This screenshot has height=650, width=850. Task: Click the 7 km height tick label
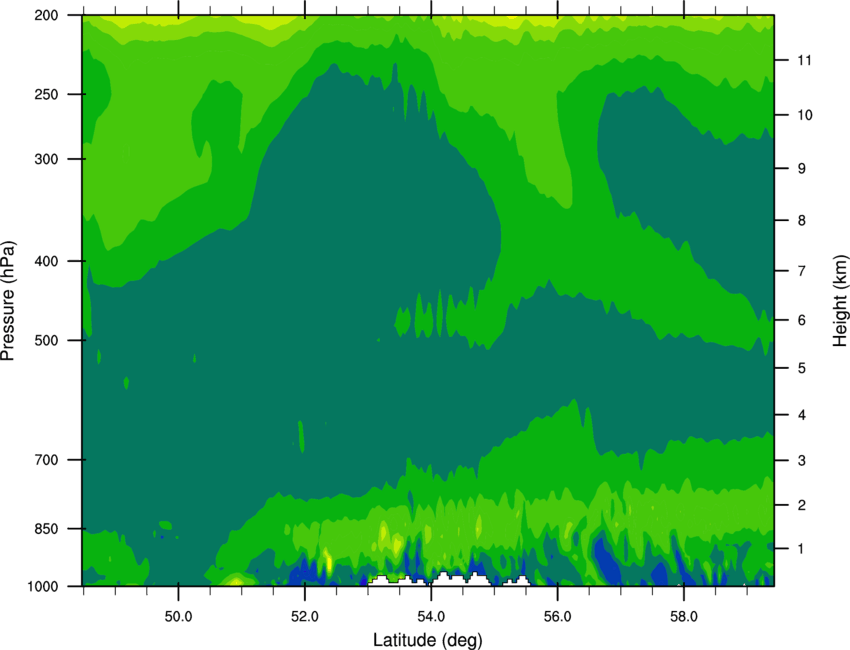801,271
